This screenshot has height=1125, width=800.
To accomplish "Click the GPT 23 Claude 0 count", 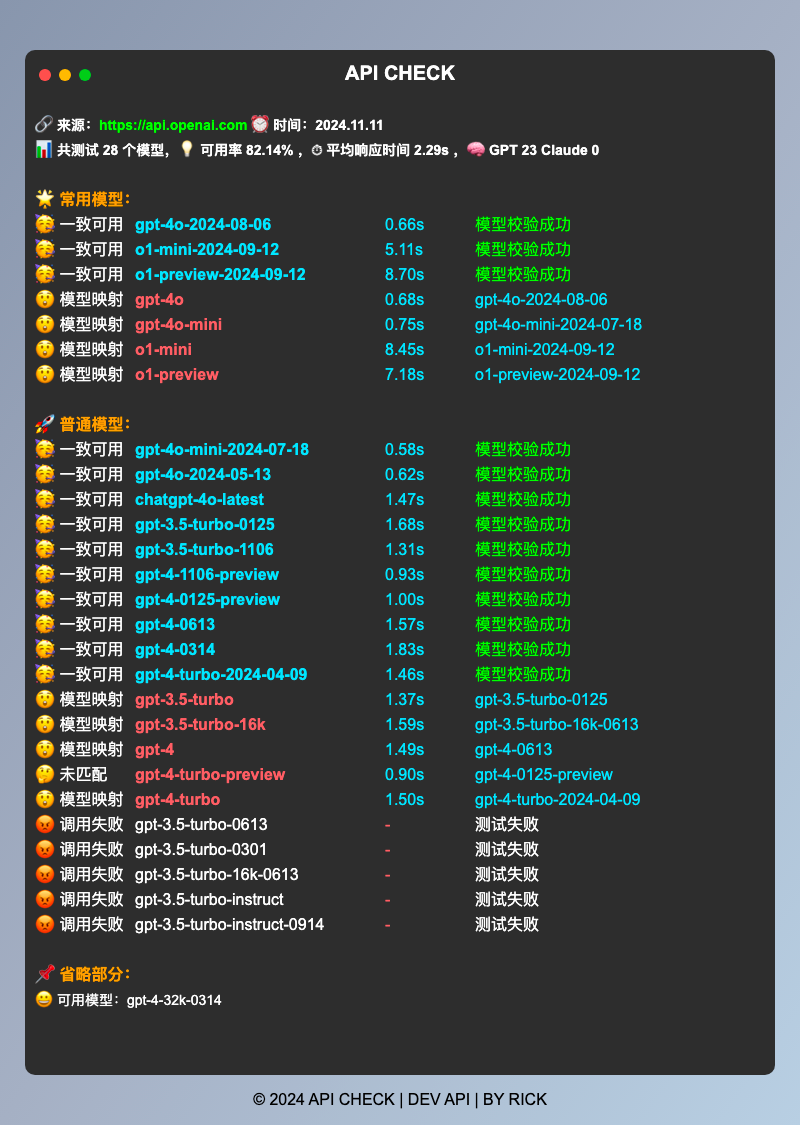I will [x=544, y=150].
